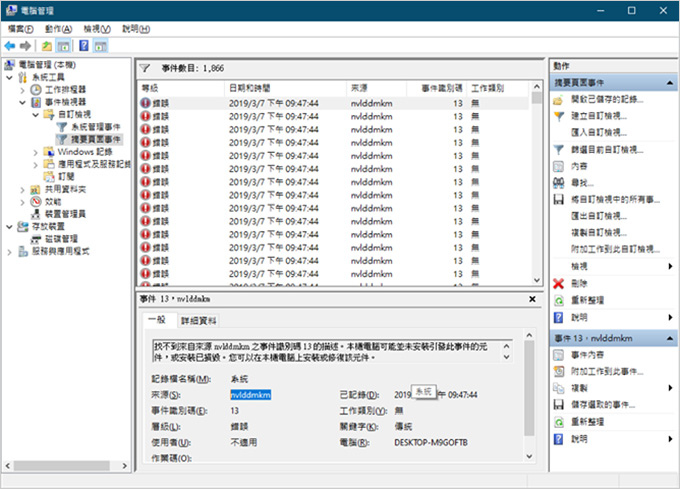The height and width of the screenshot is (489, 680).
Task: Expand the 效能 Performance node
Action: coord(23,202)
